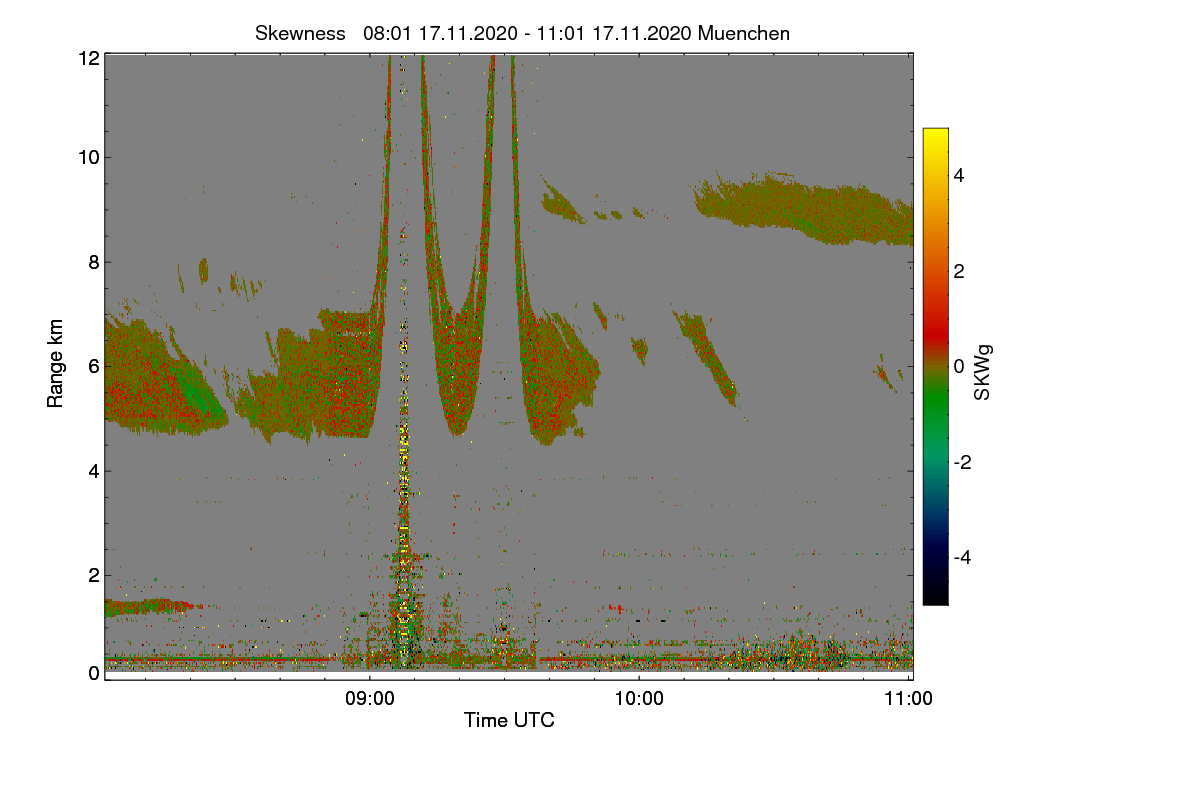Click the "Muenchen" word in the title
This screenshot has width=1200, height=800.
pos(744,33)
